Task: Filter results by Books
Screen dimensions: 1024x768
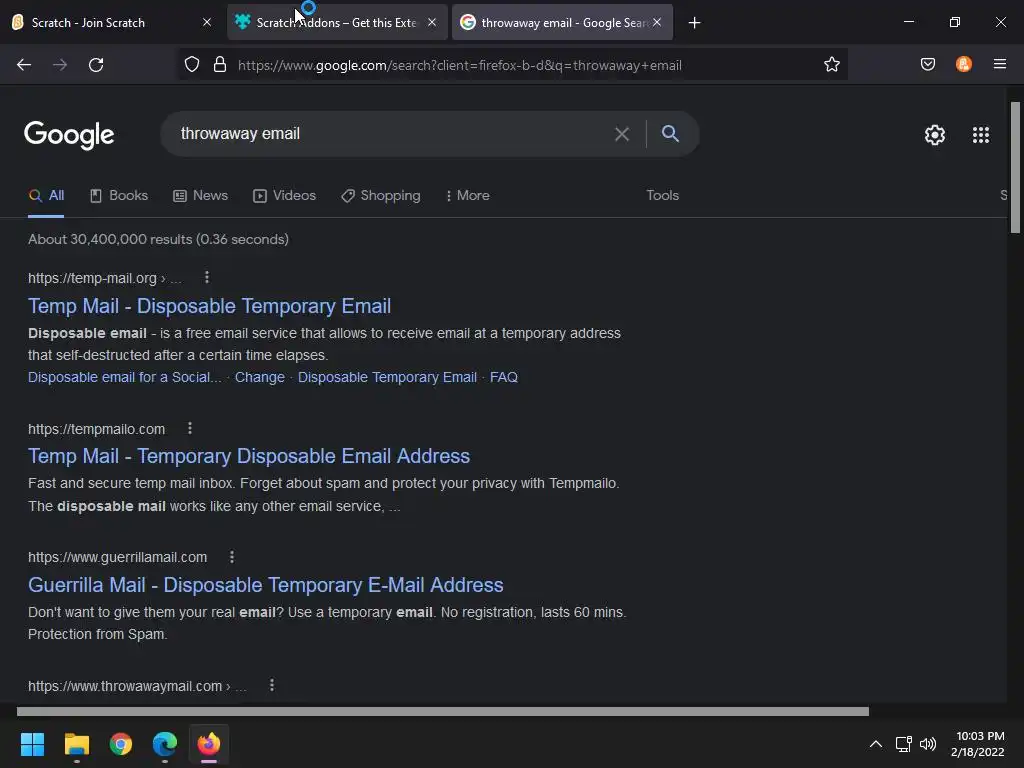Action: click(119, 195)
